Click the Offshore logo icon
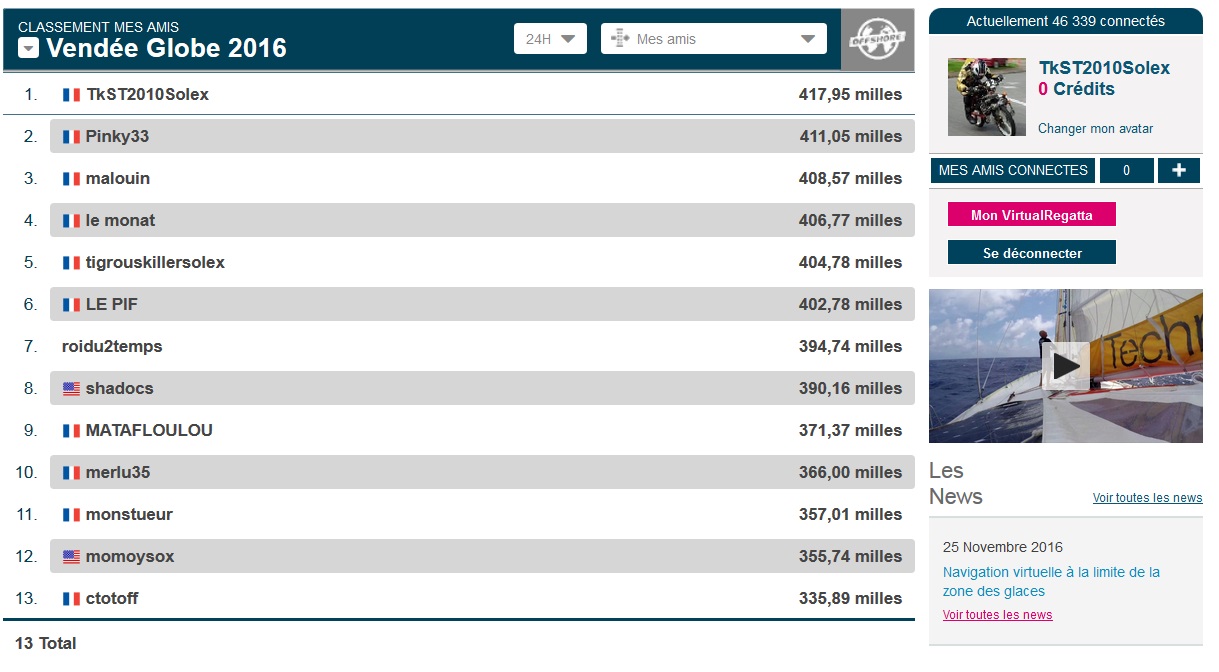This screenshot has height=672, width=1219. point(877,40)
